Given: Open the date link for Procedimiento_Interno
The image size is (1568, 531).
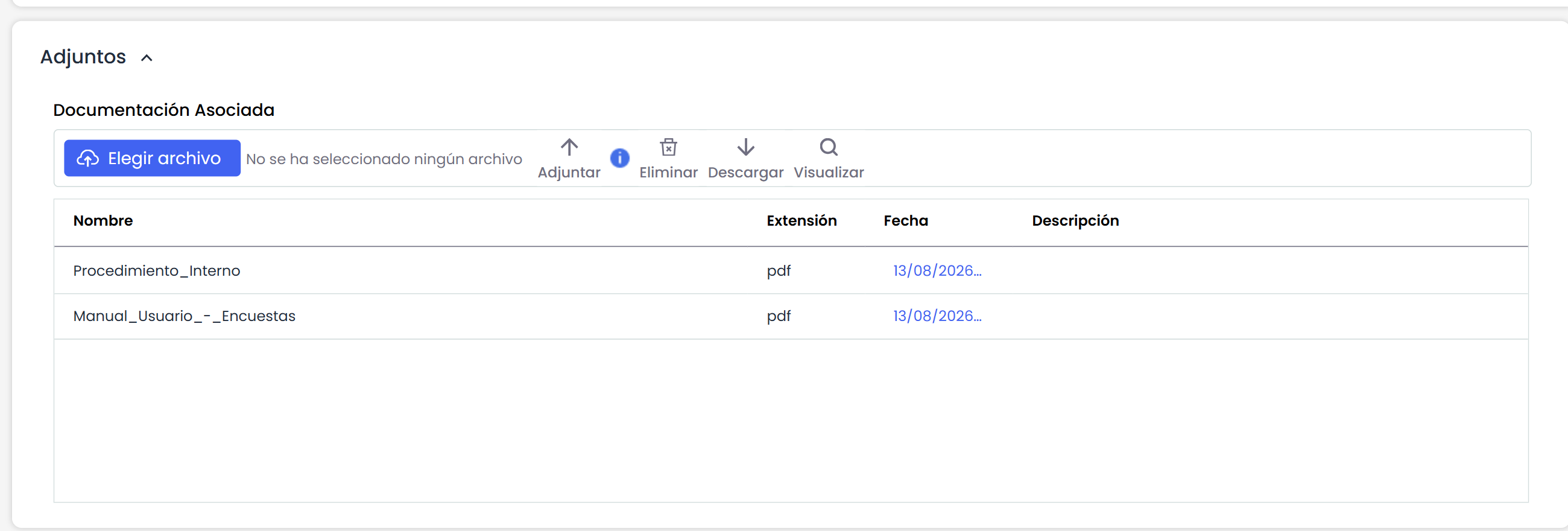Looking at the screenshot, I should [x=937, y=270].
